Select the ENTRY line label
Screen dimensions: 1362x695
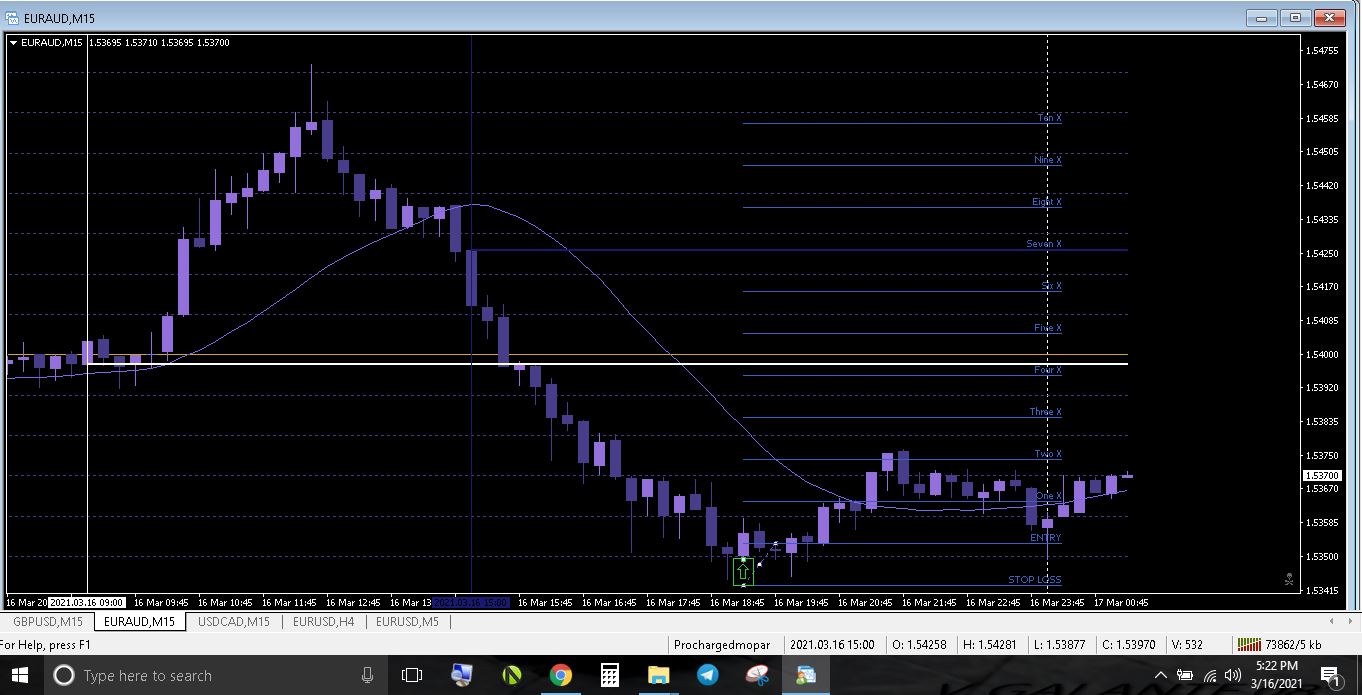(1045, 538)
